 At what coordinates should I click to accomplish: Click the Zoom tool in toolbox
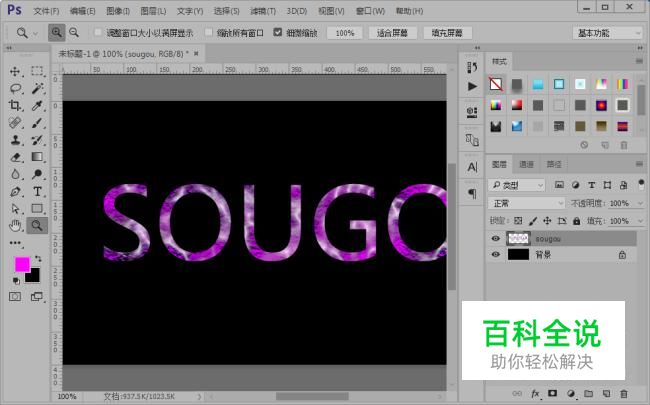tap(37, 226)
